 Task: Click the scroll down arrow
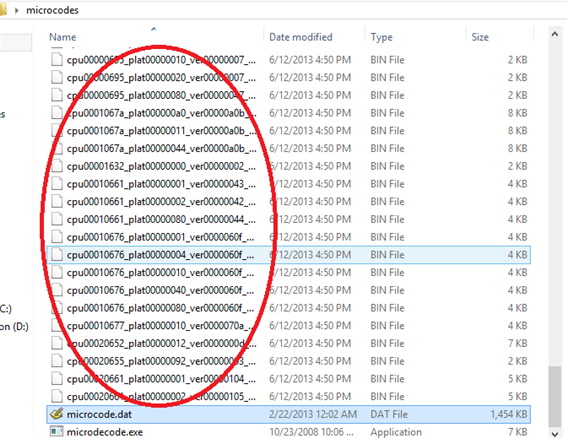pyautogui.click(x=555, y=433)
